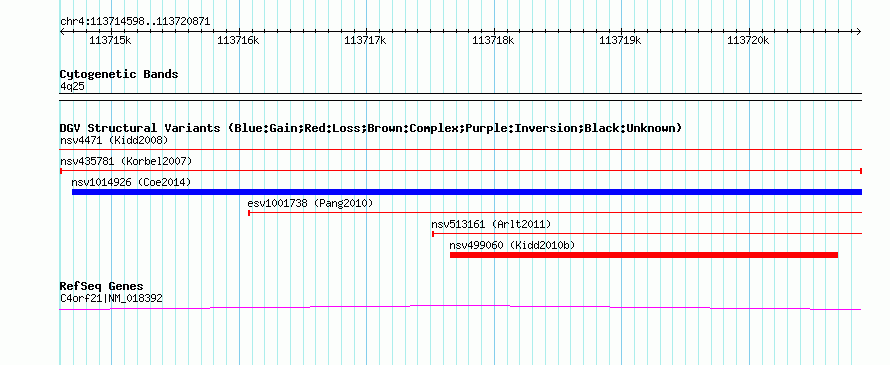
Task: Open variant esv1001738 (Pang2010) label
Action: point(310,203)
